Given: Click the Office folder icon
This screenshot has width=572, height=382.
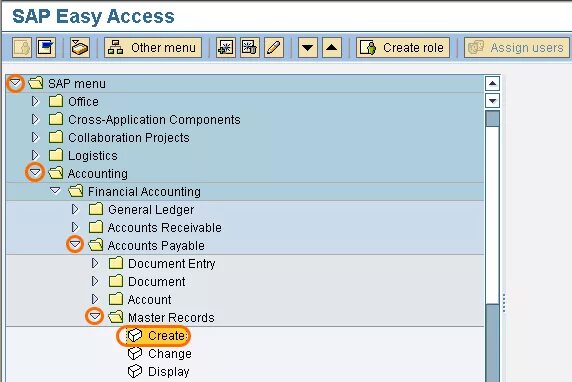Looking at the screenshot, I should [x=56, y=101].
